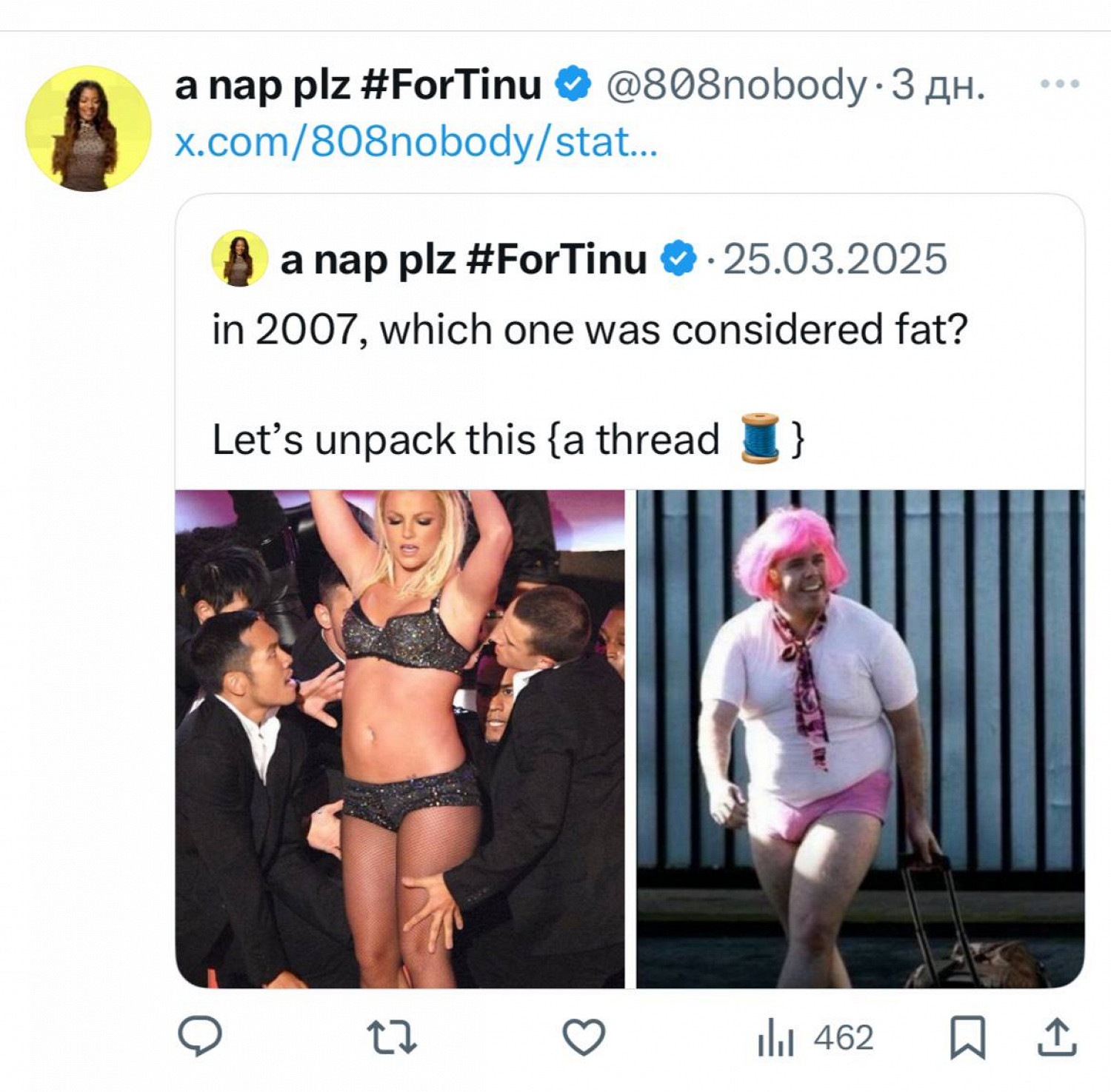Reply to the tweet via speech bubble icon

(x=200, y=1036)
